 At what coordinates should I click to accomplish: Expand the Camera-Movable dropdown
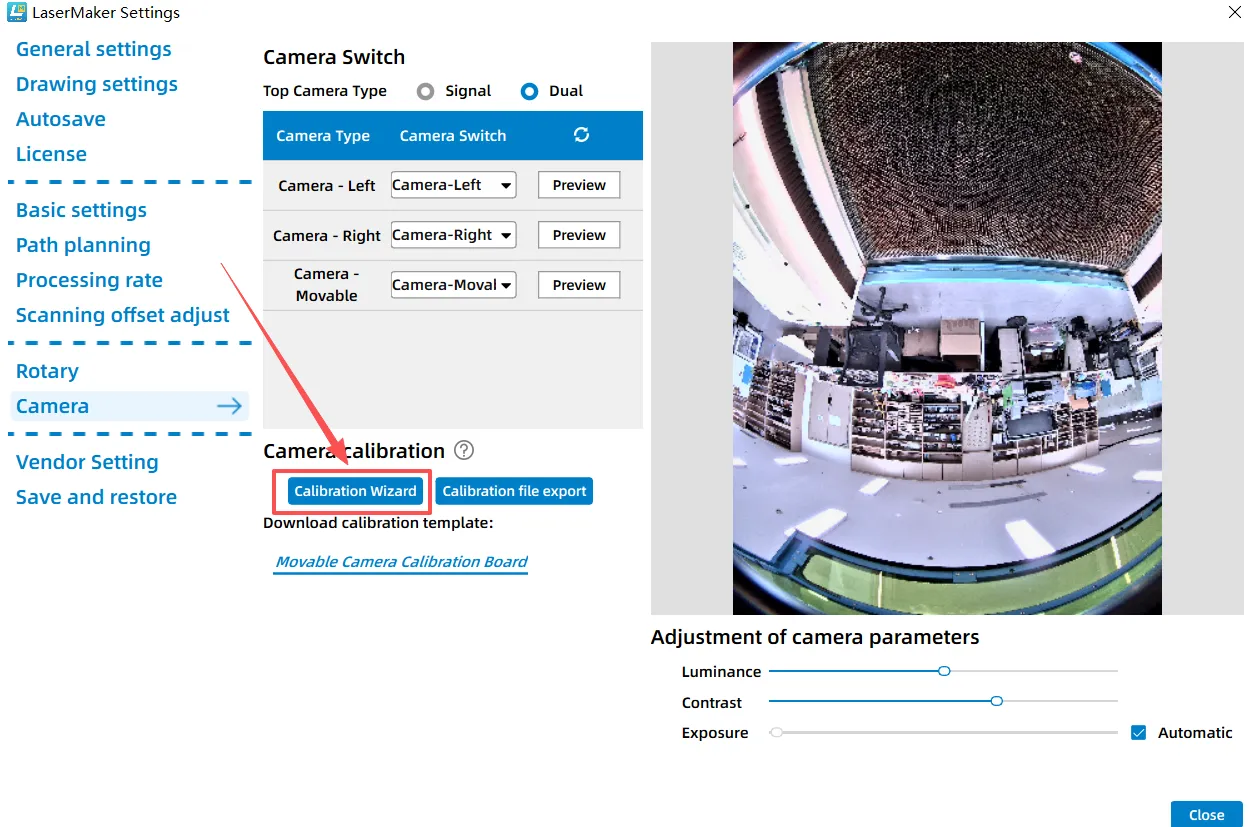tap(453, 285)
